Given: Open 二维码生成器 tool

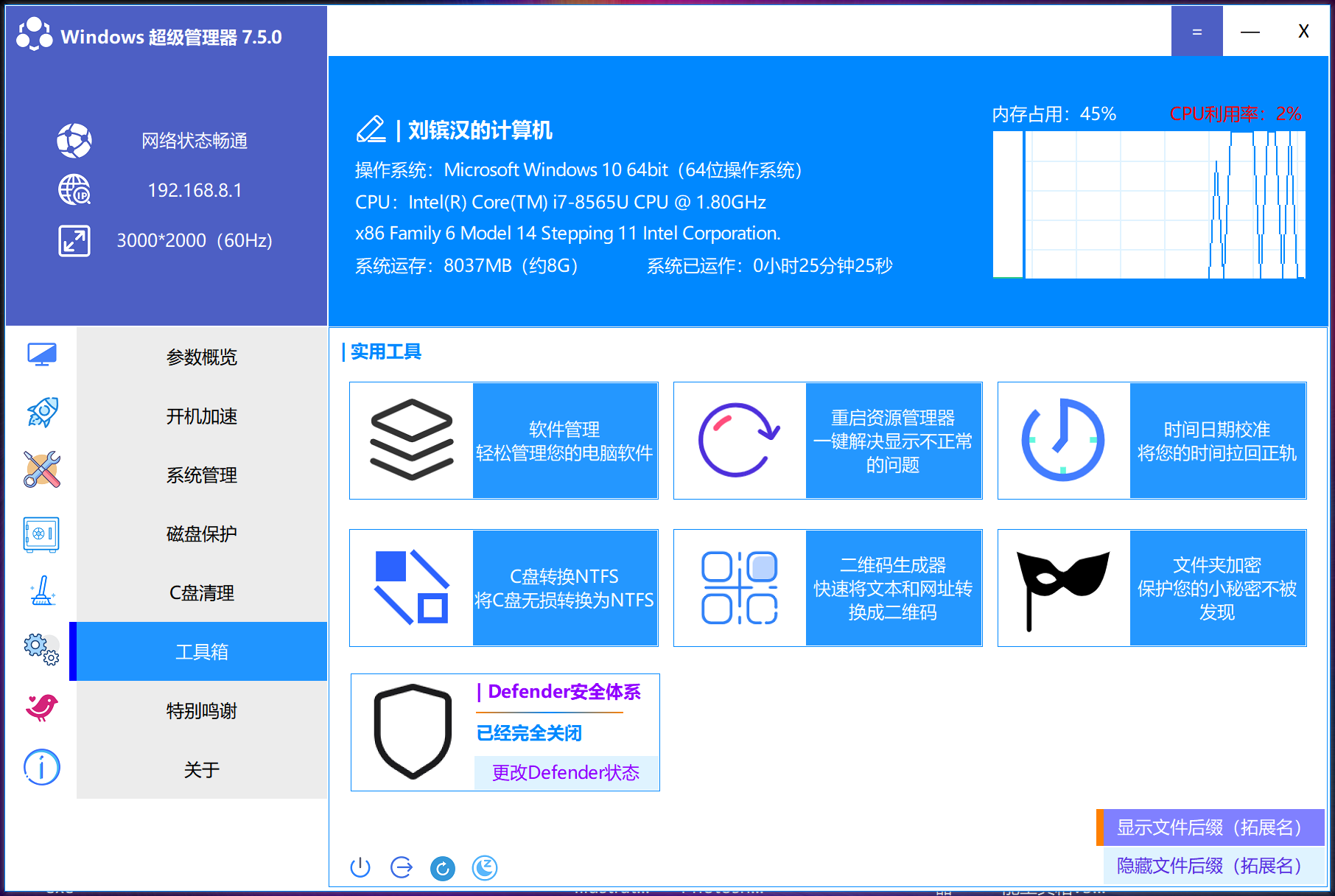Looking at the screenshot, I should 893,588.
